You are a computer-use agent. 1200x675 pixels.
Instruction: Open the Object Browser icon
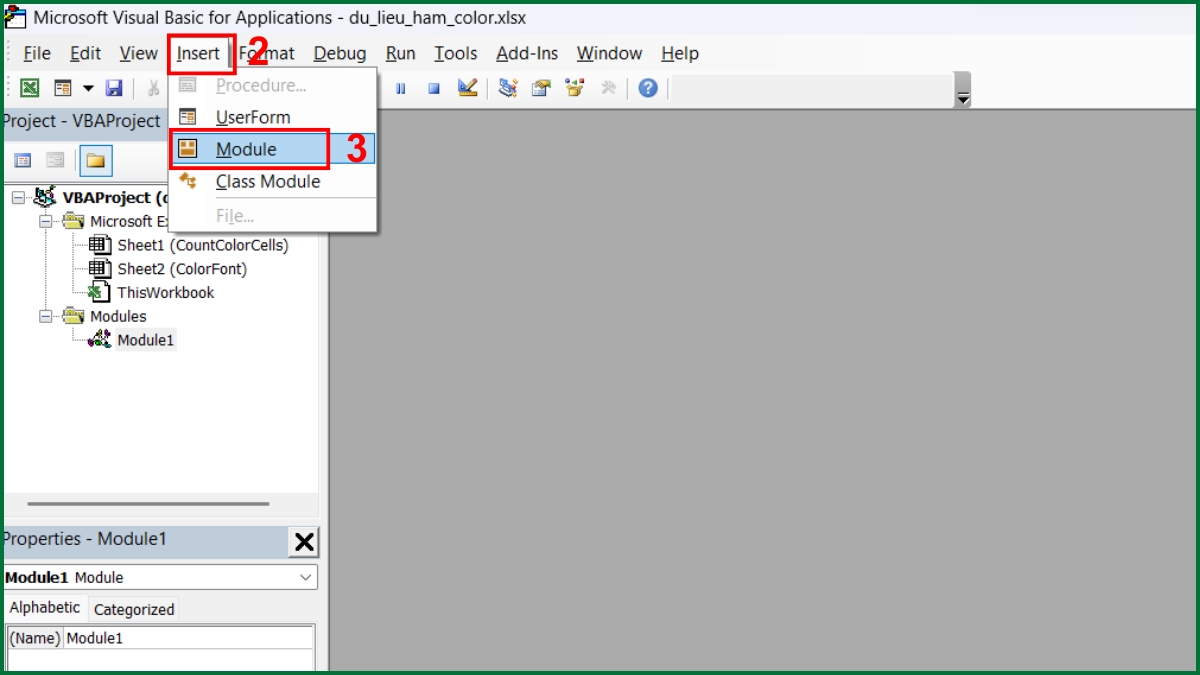tap(574, 88)
